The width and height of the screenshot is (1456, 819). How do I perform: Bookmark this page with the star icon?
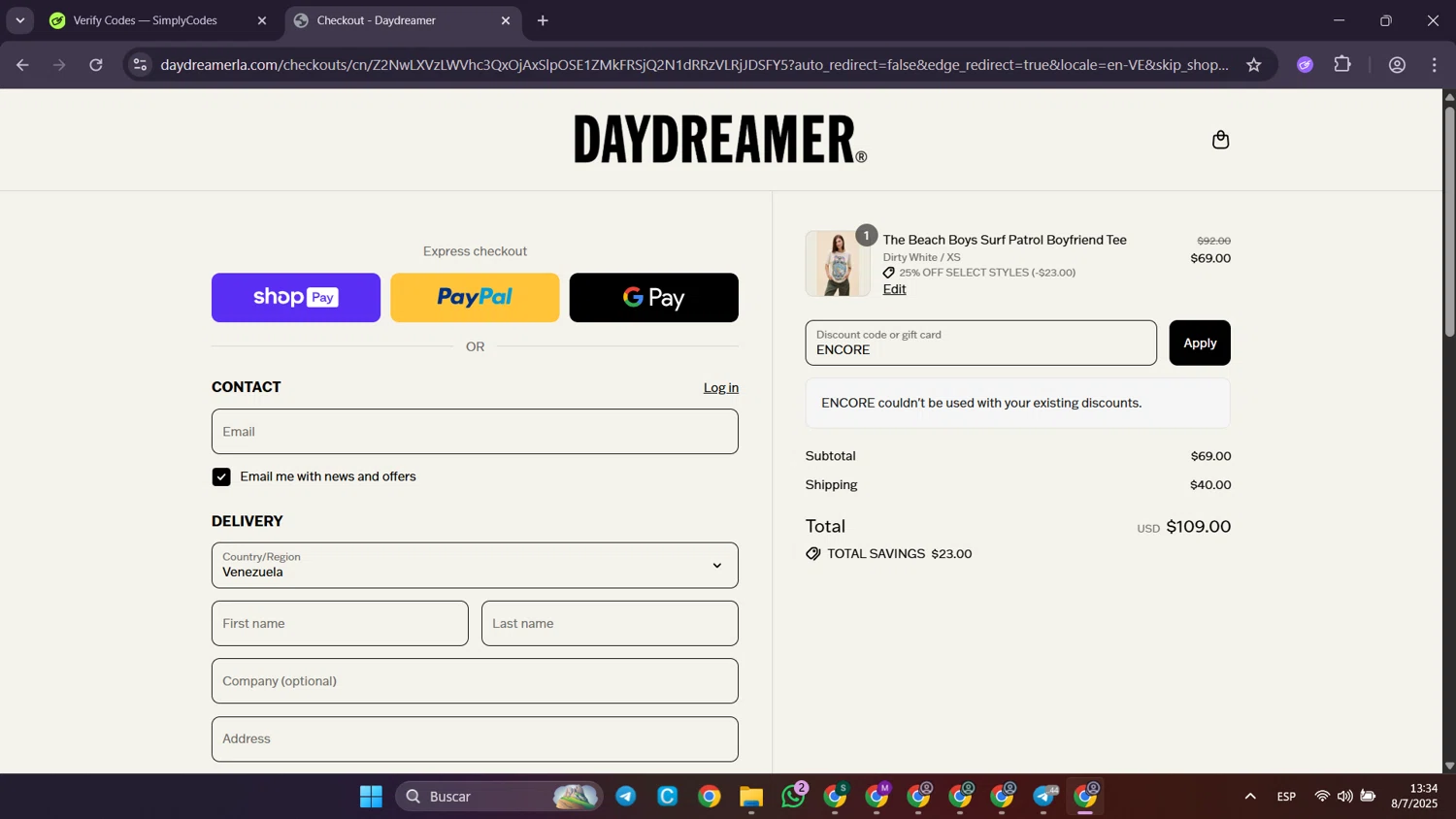[1254, 65]
